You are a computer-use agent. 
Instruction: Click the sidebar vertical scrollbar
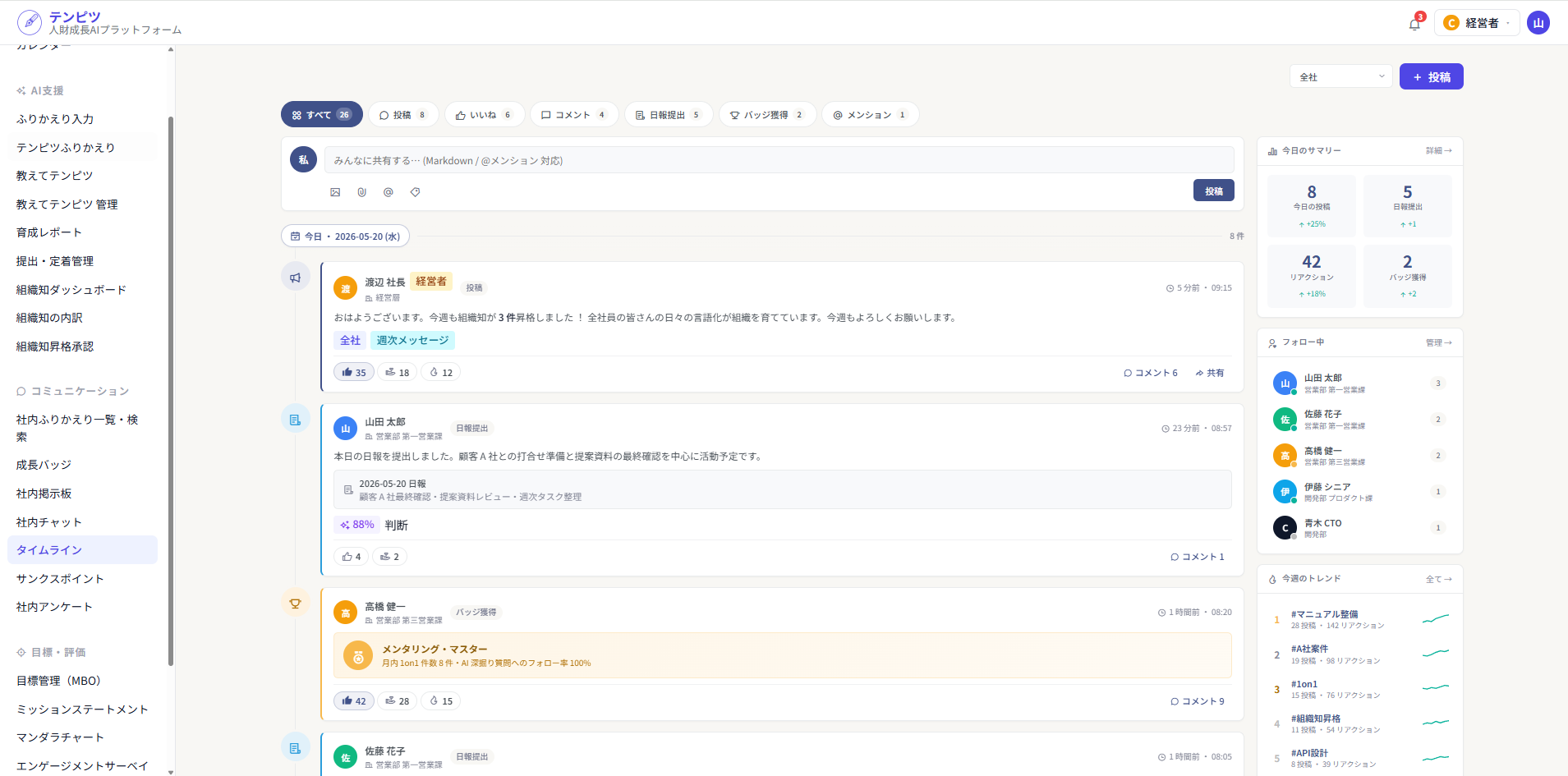point(171,392)
